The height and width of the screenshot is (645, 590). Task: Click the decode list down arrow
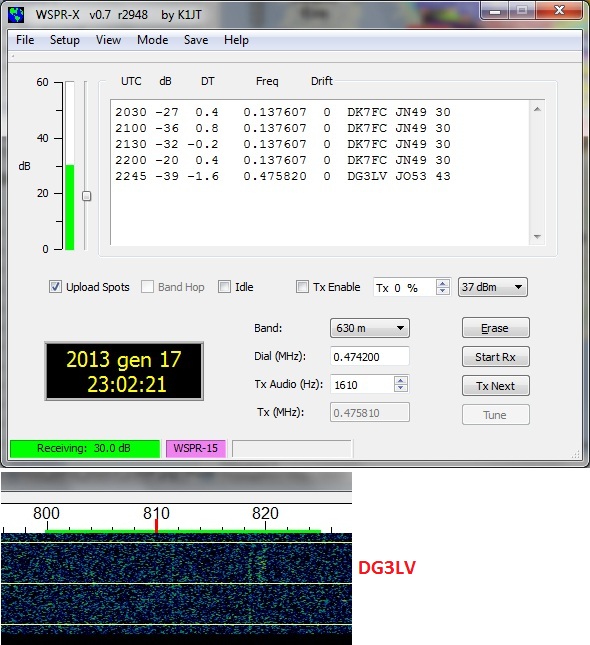click(537, 237)
